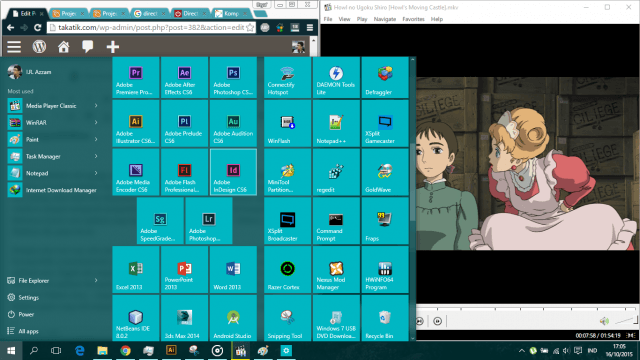The width and height of the screenshot is (640, 360).
Task: Open Notepad++ tile
Action: [336, 124]
